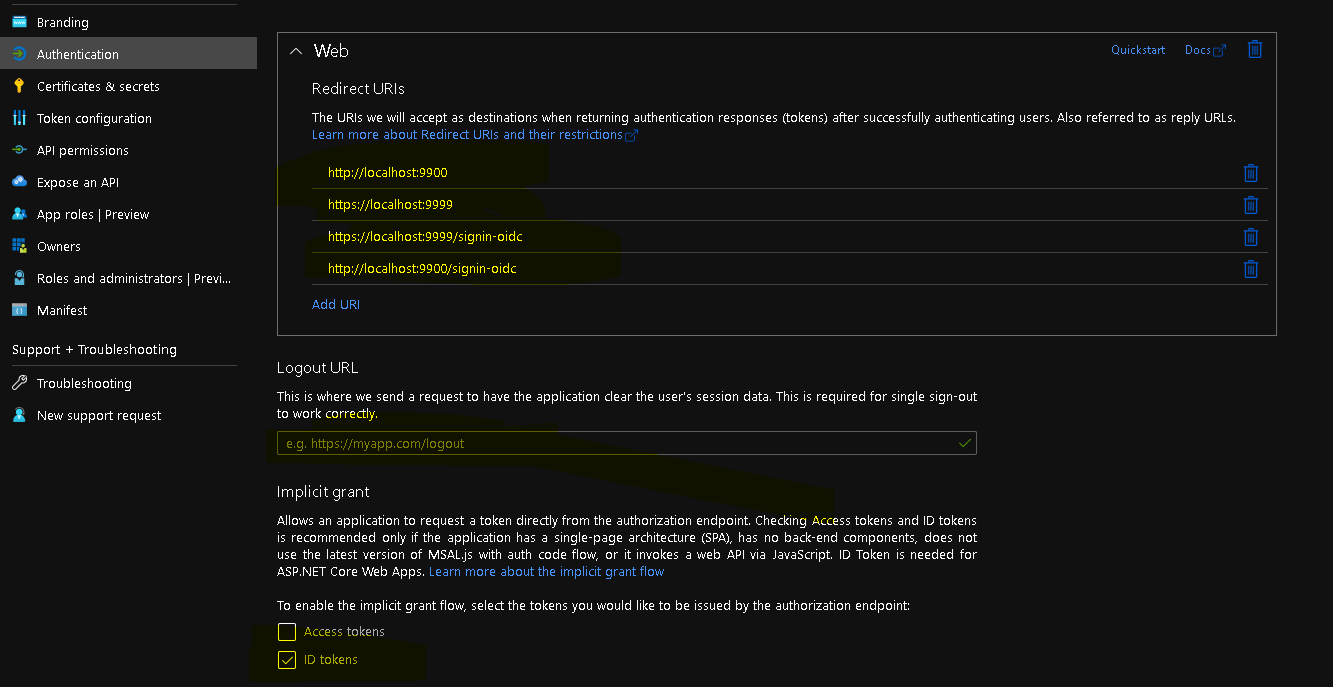Click the Owners icon
1333x687 pixels.
[19, 246]
